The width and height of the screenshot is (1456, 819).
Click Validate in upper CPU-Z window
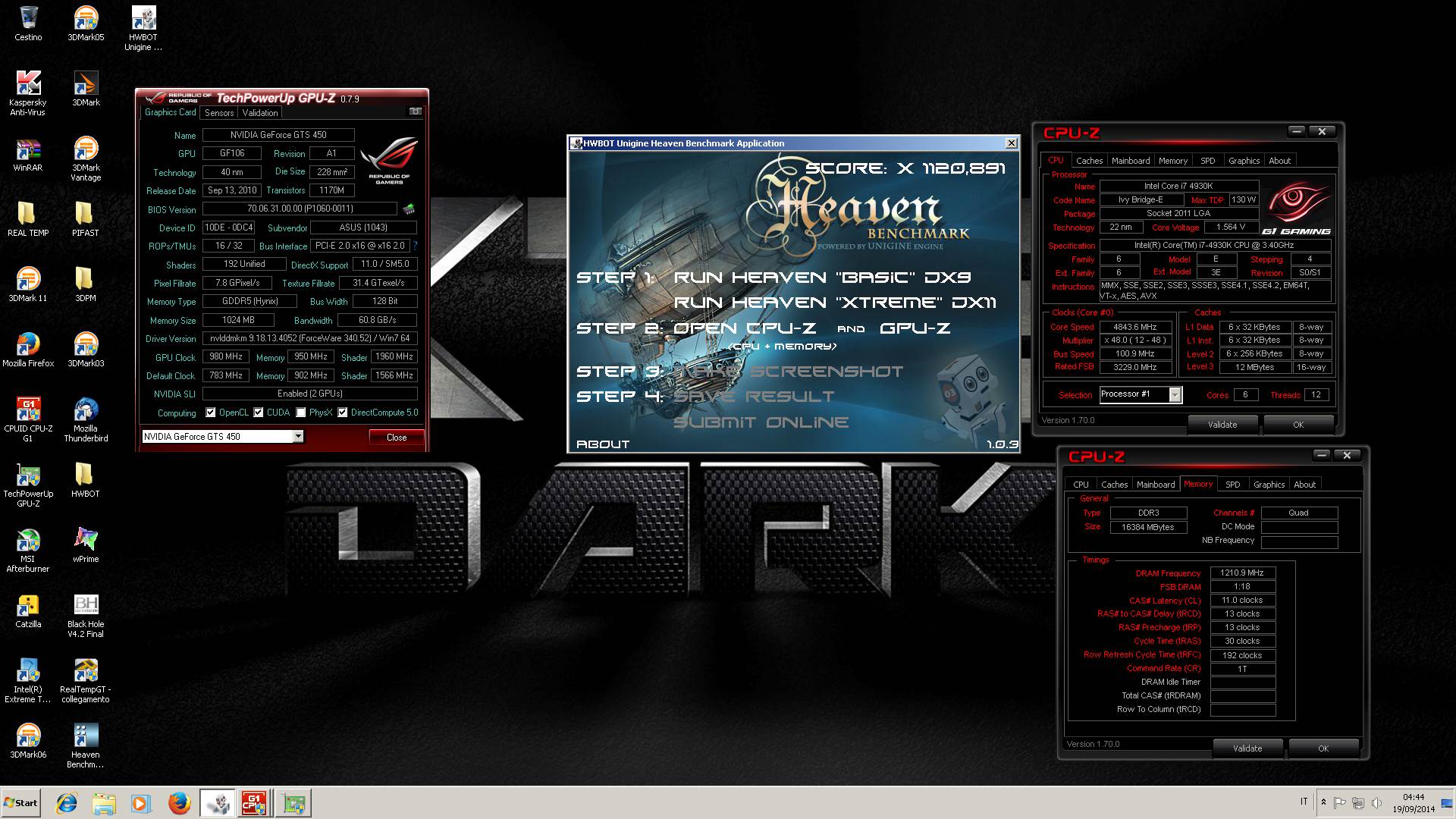(1222, 425)
